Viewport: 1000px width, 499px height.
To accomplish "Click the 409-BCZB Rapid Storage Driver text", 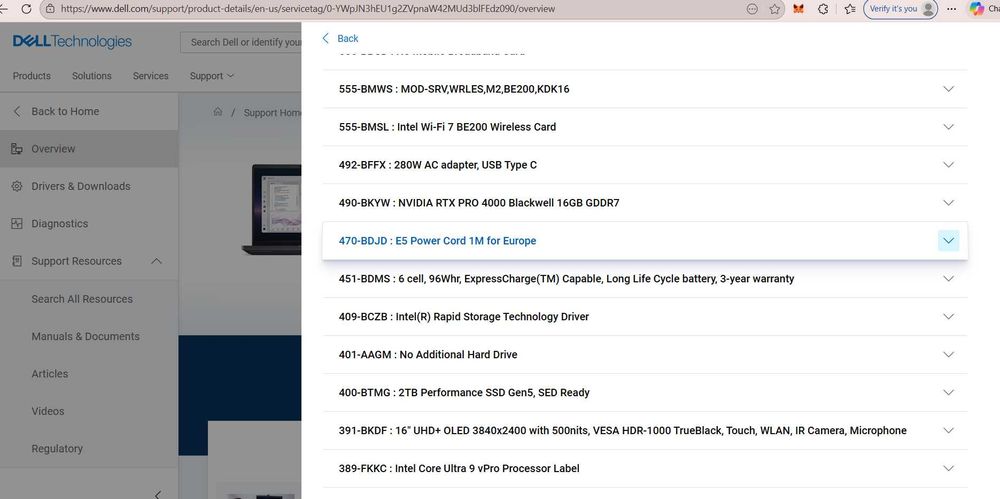I will 464,317.
